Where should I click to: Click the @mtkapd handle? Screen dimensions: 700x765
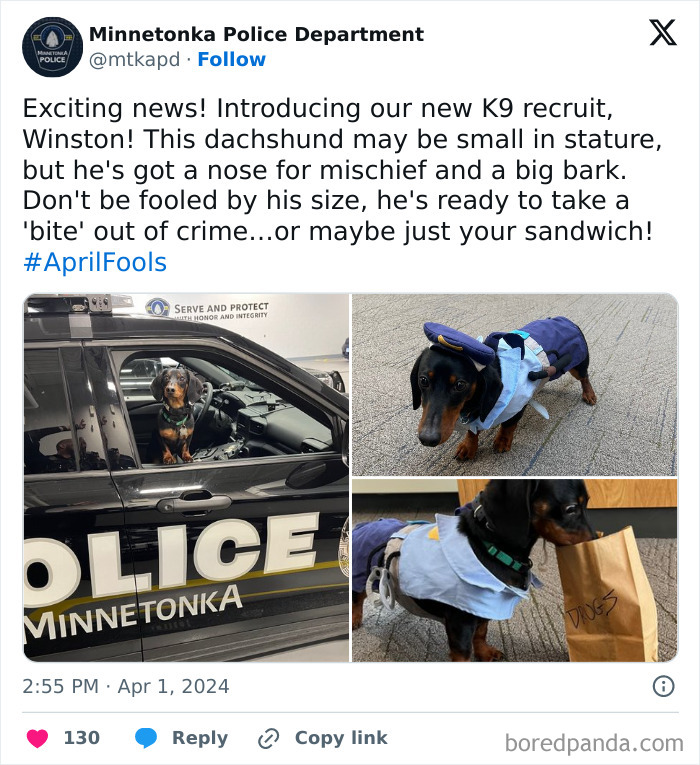[134, 60]
